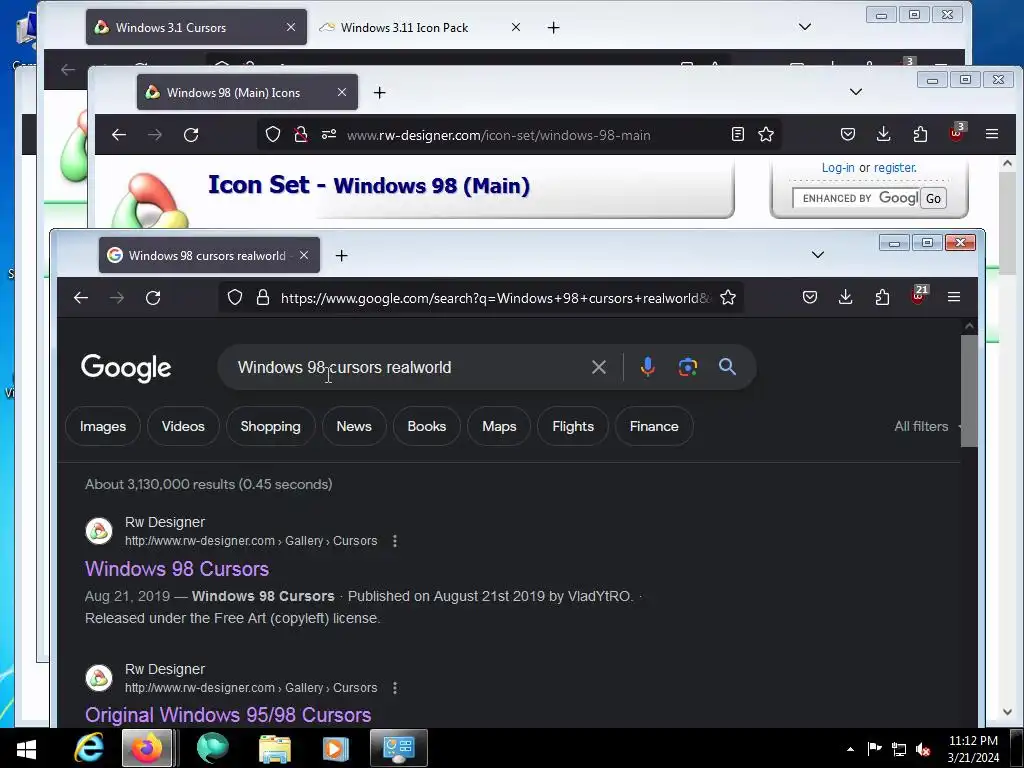Show hidden system tray icons

[850, 749]
